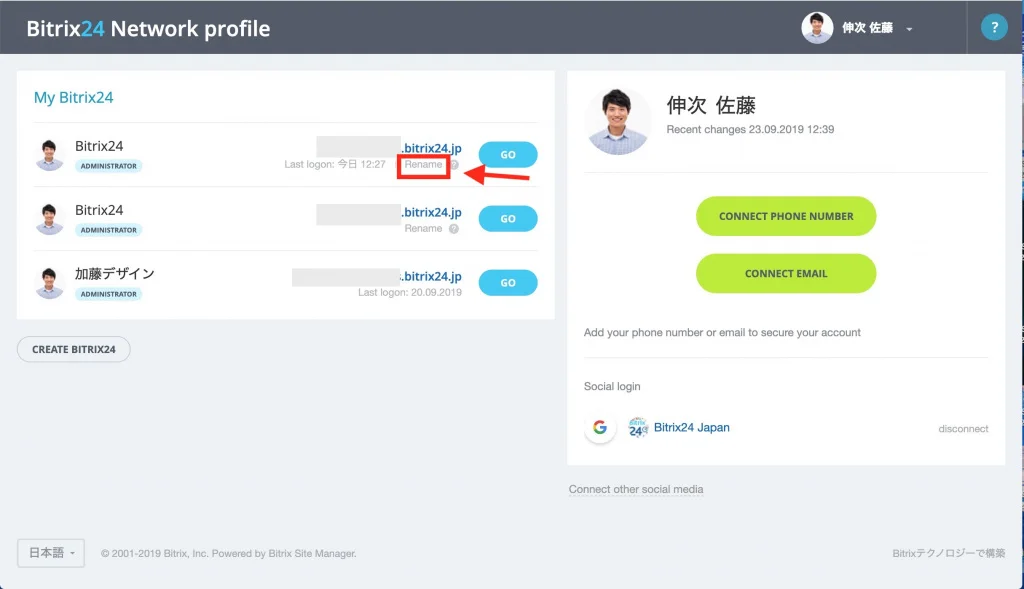Open the My Bitrix24 heading link
This screenshot has width=1024, height=589.
click(74, 97)
